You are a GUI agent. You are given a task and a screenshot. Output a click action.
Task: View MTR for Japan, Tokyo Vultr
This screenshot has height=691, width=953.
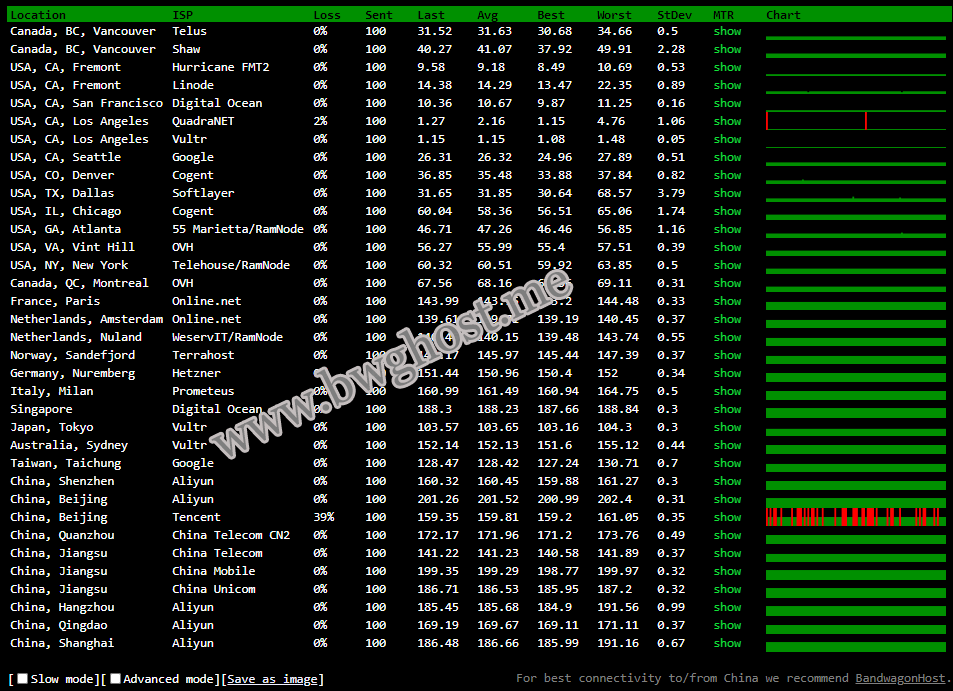coord(727,427)
